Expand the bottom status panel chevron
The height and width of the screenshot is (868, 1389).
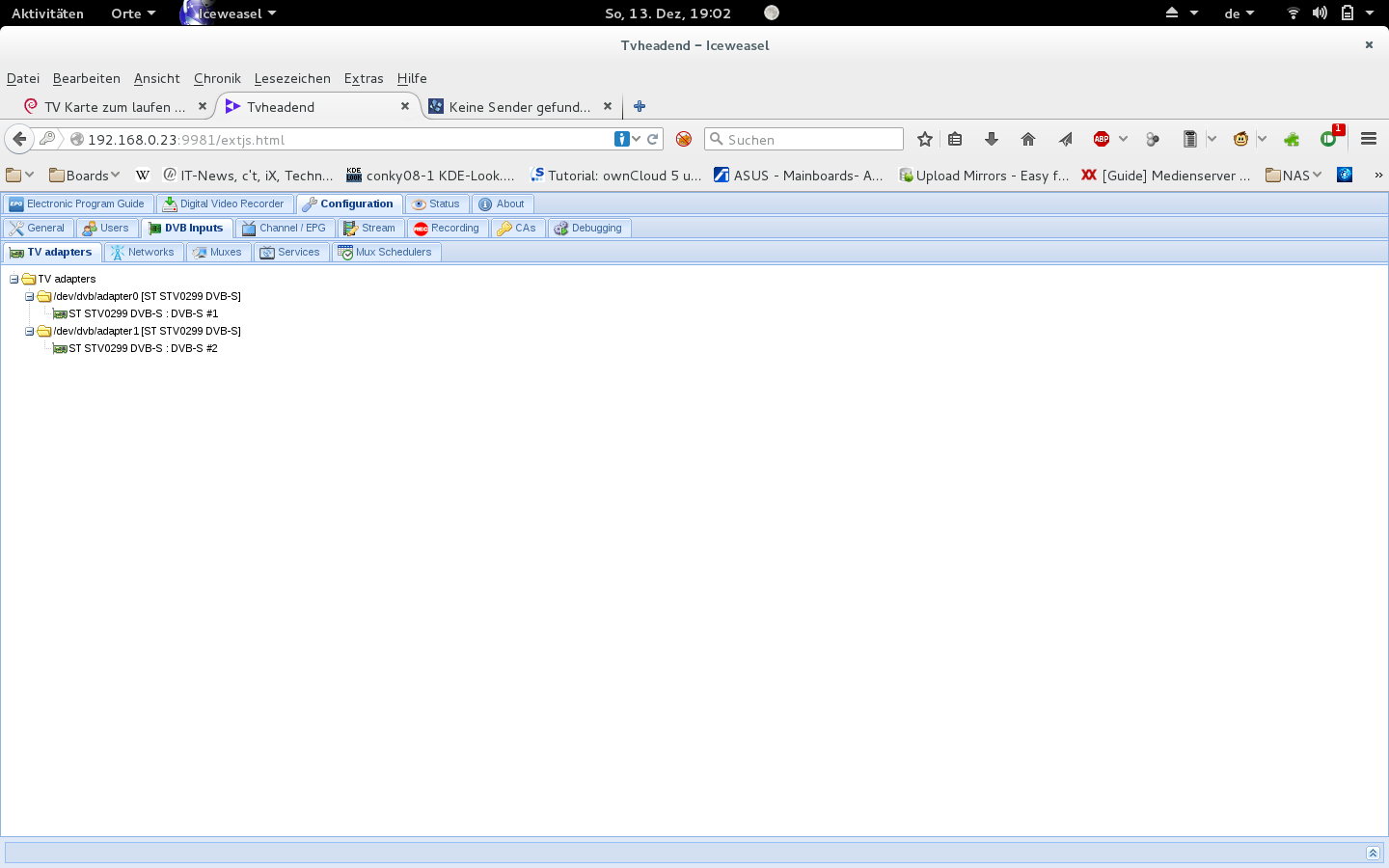click(1373, 853)
